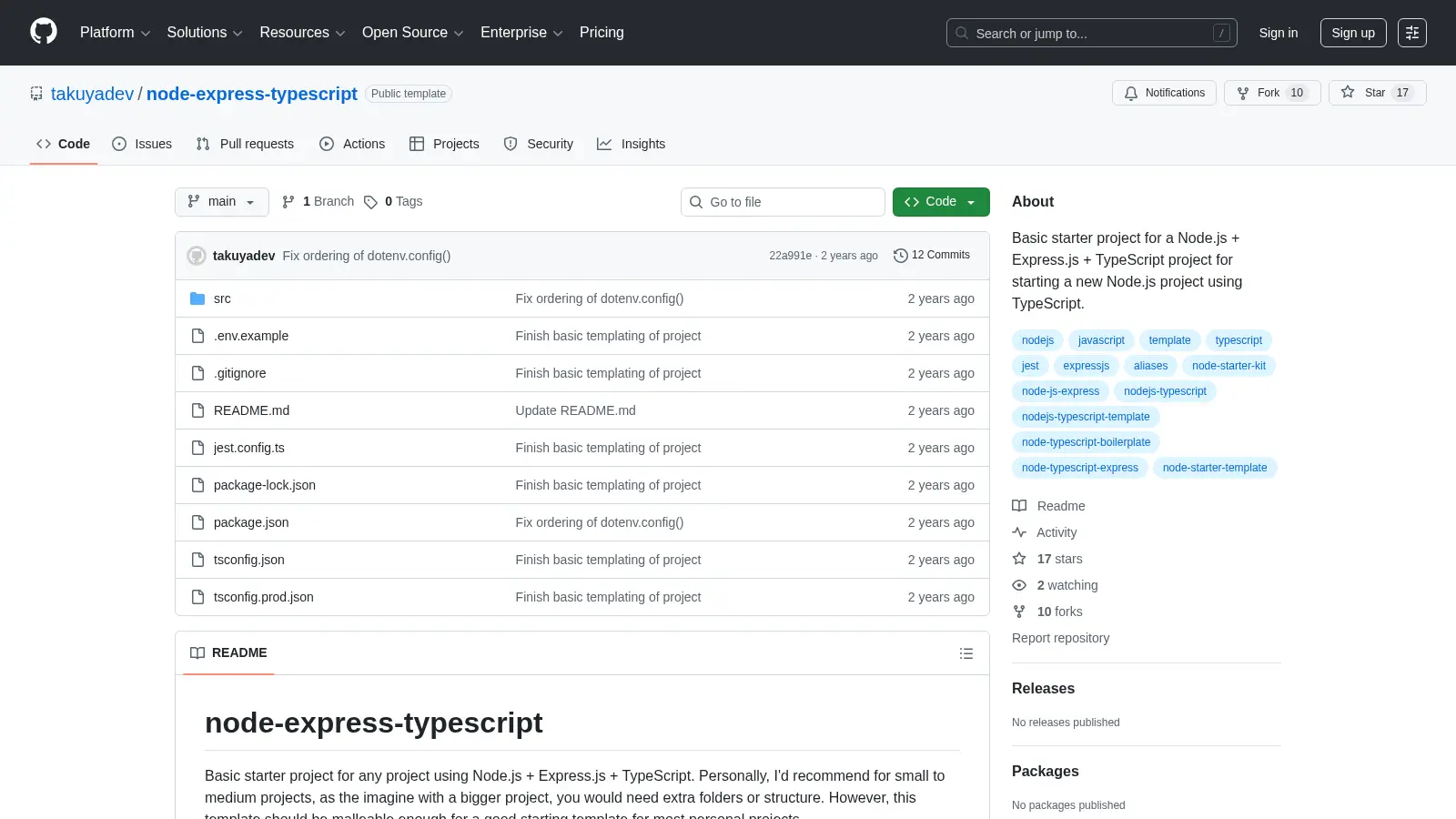
Task: Click the search magnifier icon in header
Action: (x=962, y=33)
